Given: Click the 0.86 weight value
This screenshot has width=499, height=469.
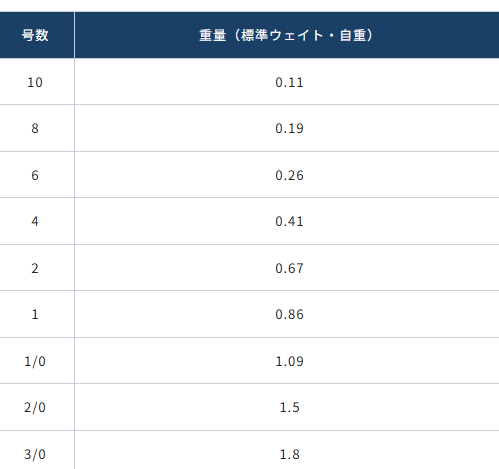Looking at the screenshot, I should click(x=289, y=315).
